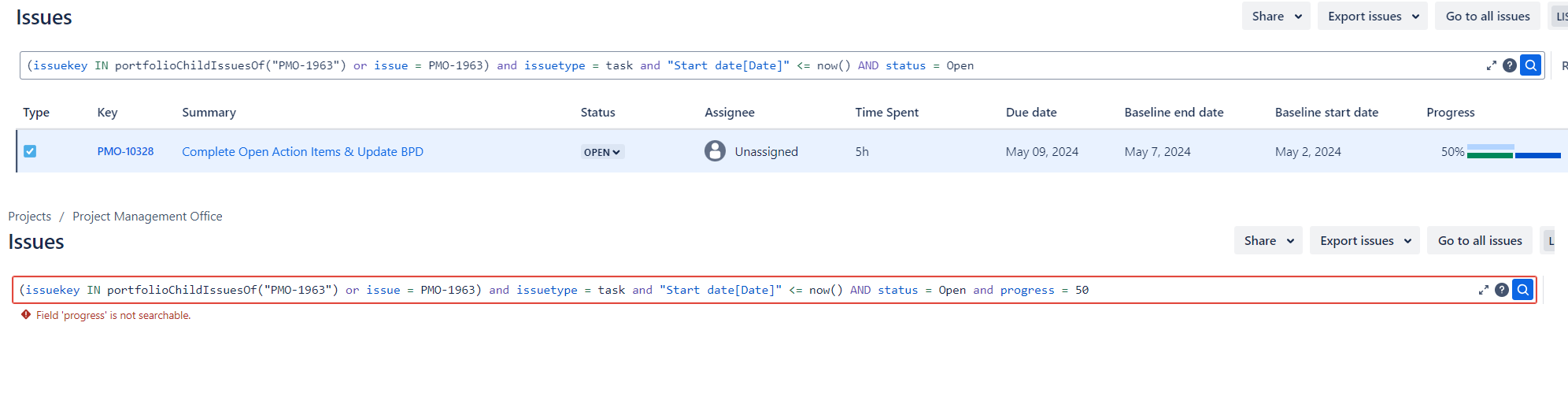This screenshot has width=1568, height=419.
Task: Sort by the Status column header
Action: tap(598, 112)
